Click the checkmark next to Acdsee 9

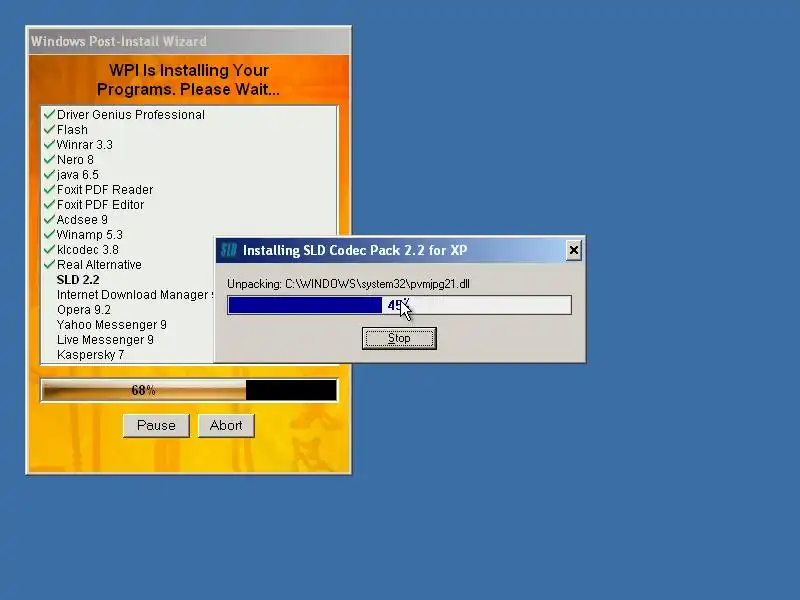click(x=49, y=219)
